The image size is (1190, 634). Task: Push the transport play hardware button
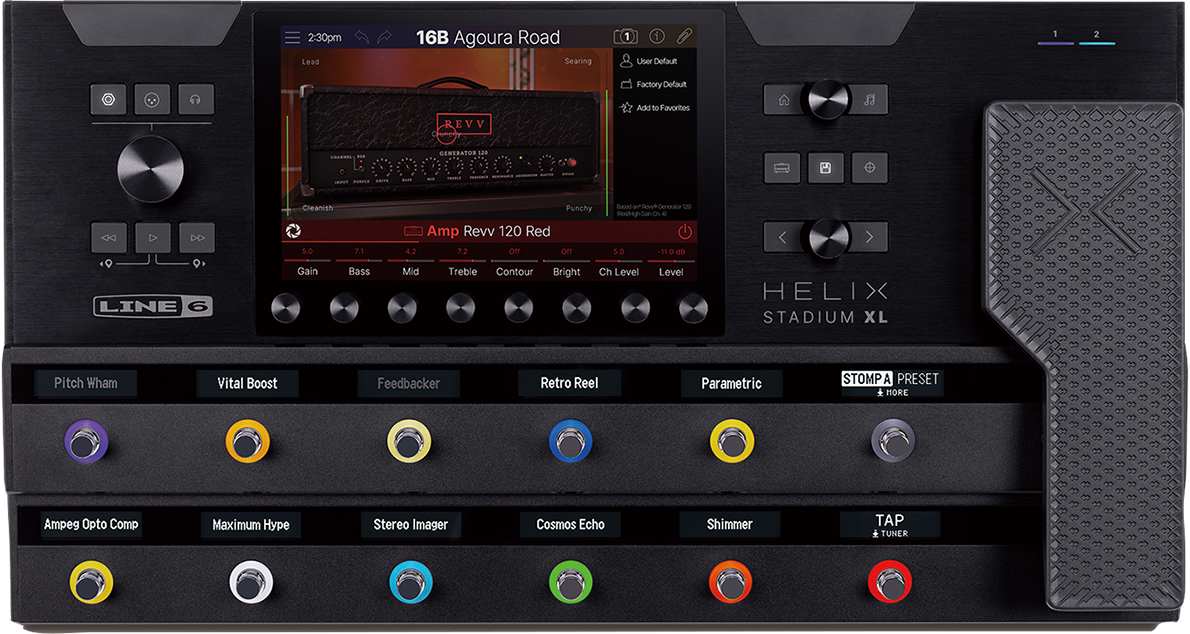click(x=153, y=238)
